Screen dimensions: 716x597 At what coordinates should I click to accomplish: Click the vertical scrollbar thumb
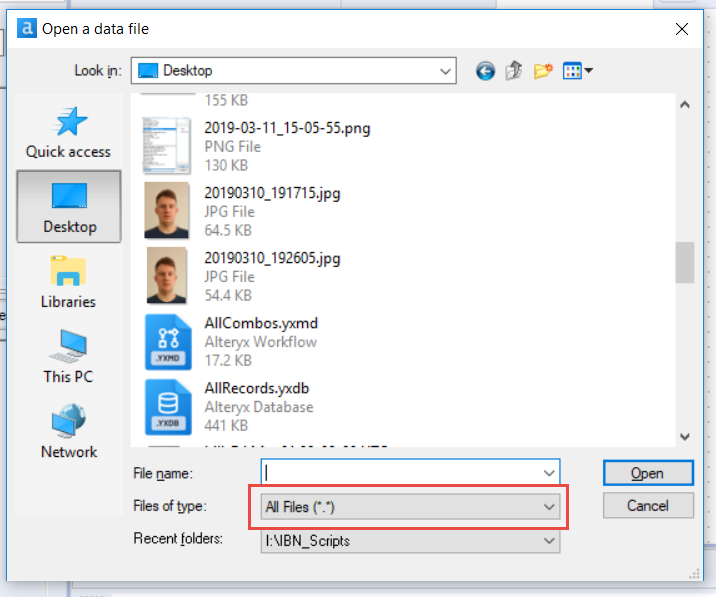684,263
